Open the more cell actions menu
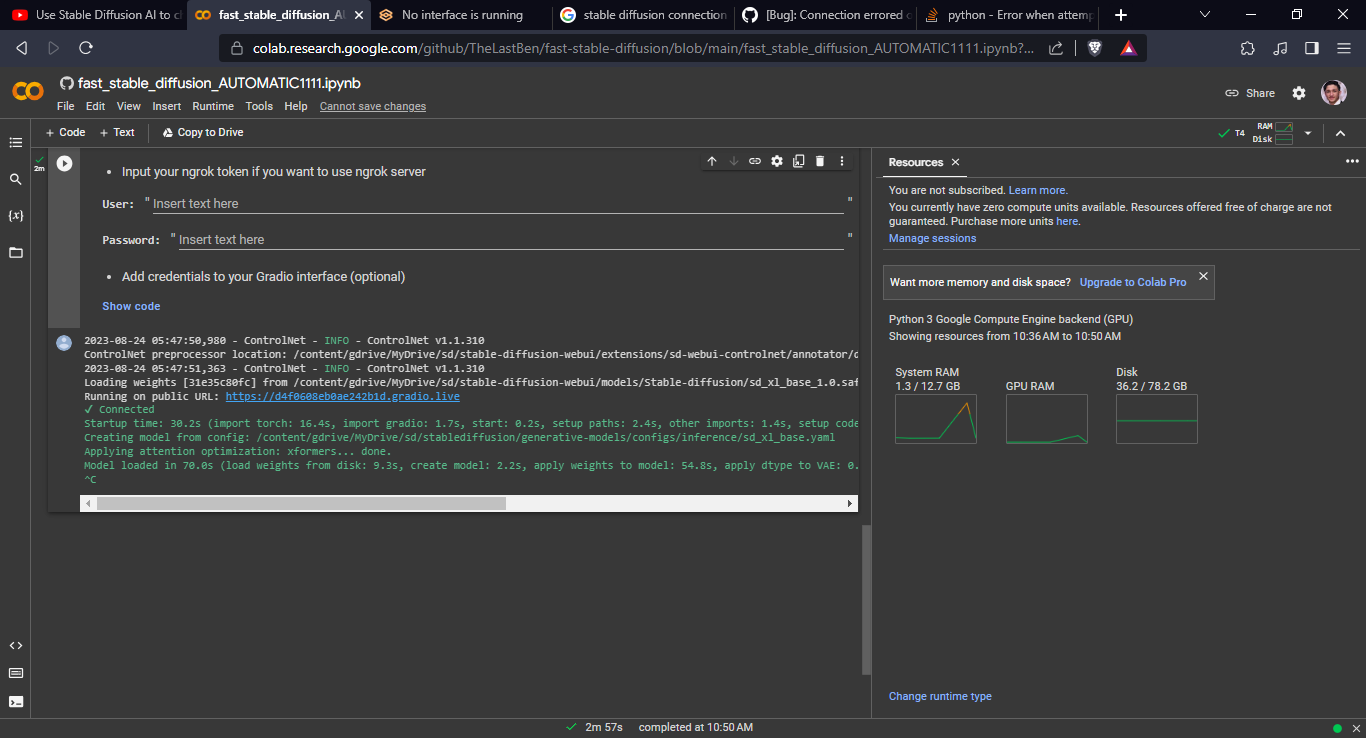Viewport: 1366px width, 738px height. click(x=841, y=160)
